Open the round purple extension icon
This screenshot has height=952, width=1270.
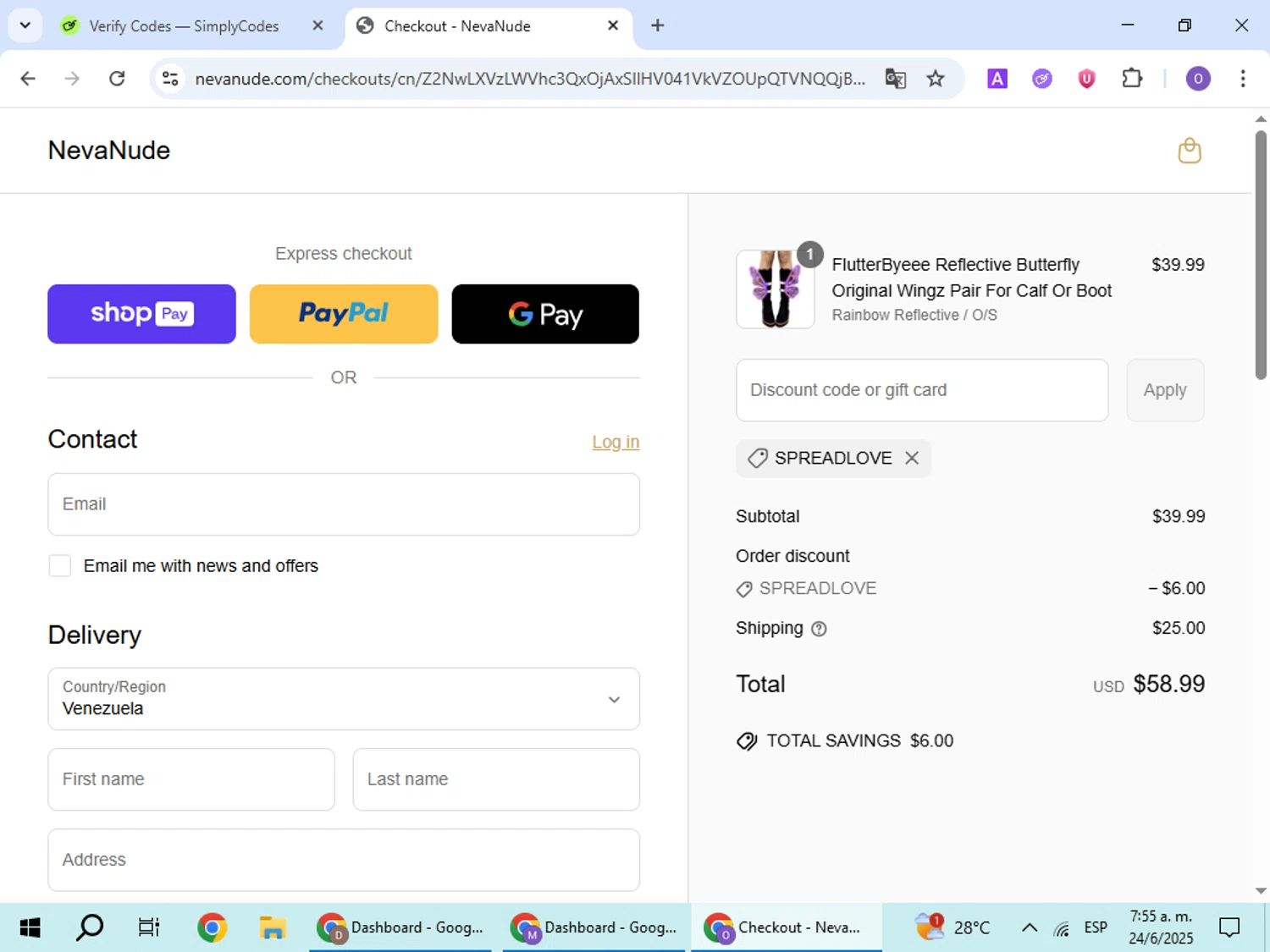(1041, 79)
